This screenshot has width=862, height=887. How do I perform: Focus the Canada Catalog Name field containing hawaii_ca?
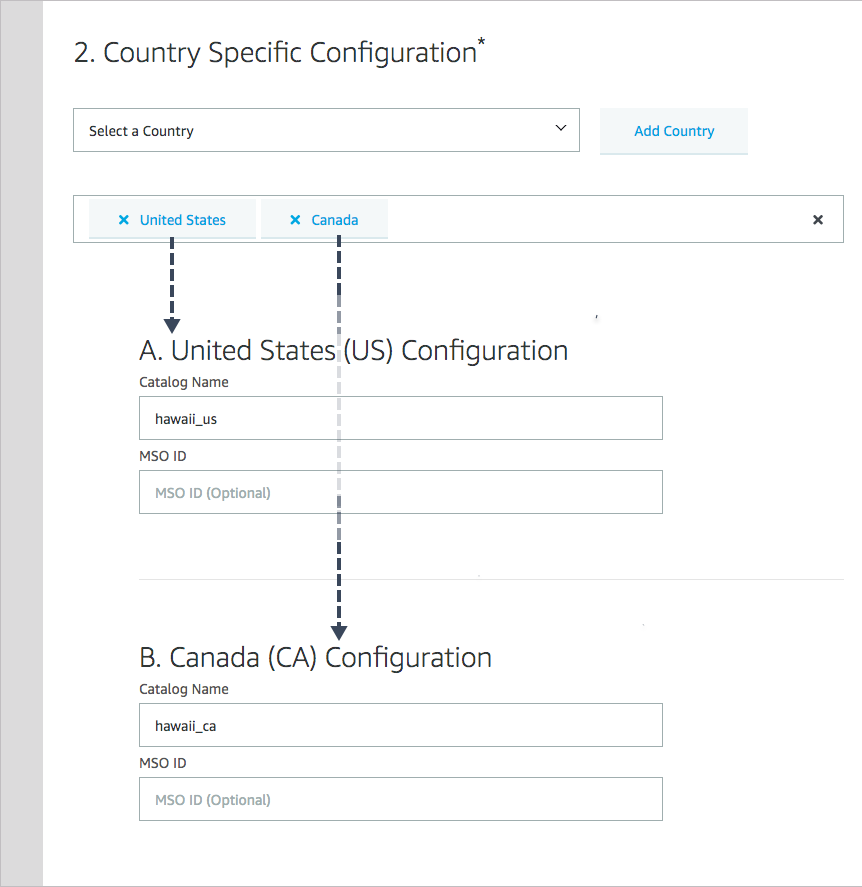400,725
